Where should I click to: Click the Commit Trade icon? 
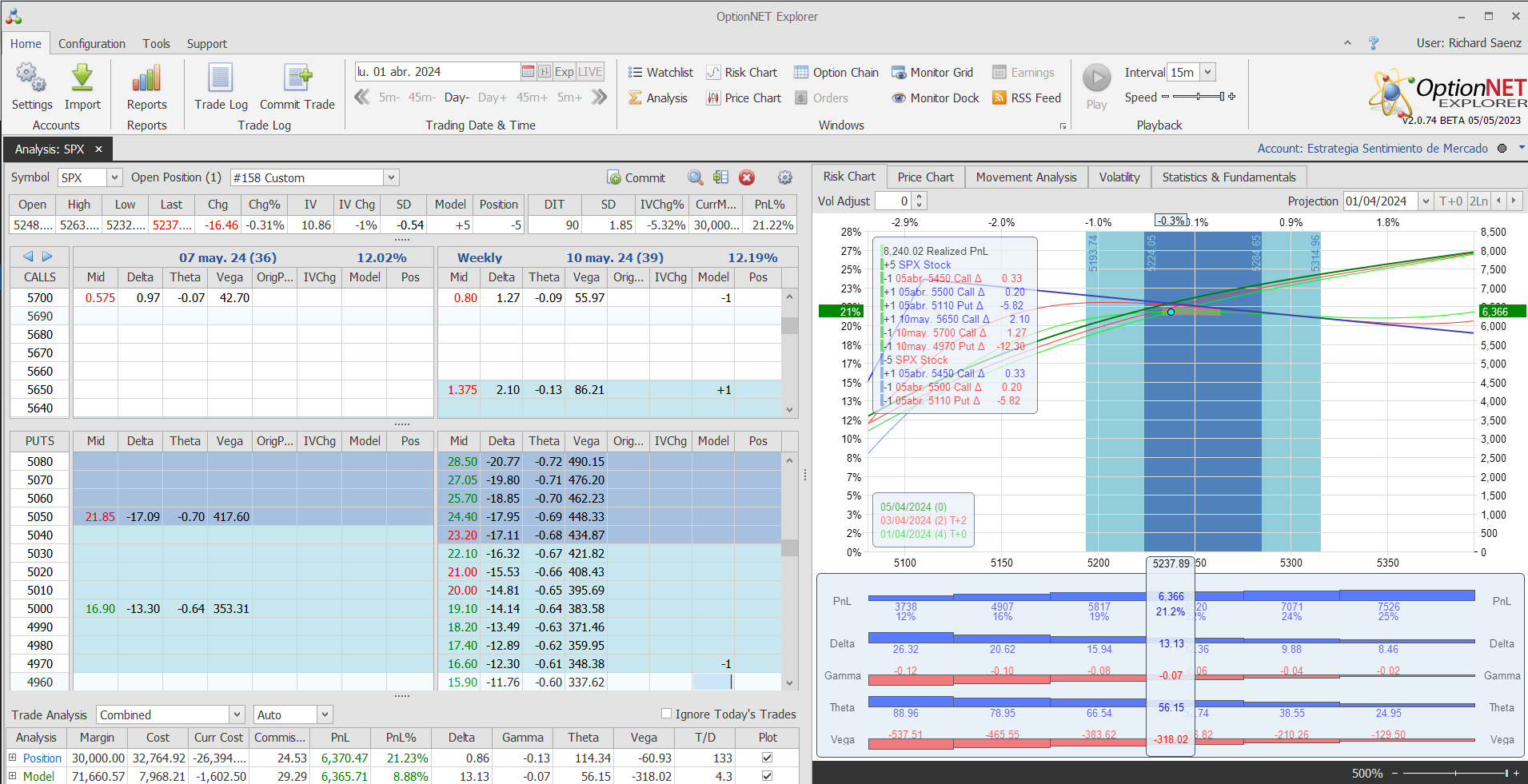point(297,78)
